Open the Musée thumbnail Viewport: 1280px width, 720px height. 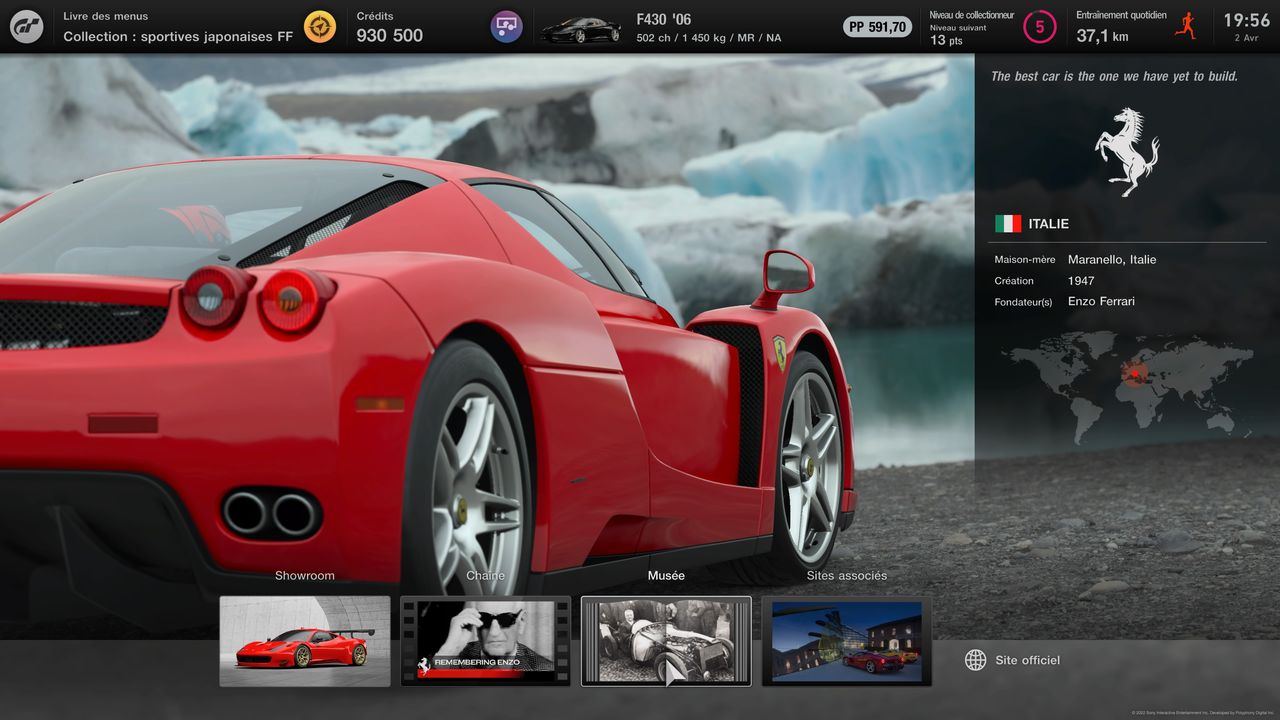[666, 641]
